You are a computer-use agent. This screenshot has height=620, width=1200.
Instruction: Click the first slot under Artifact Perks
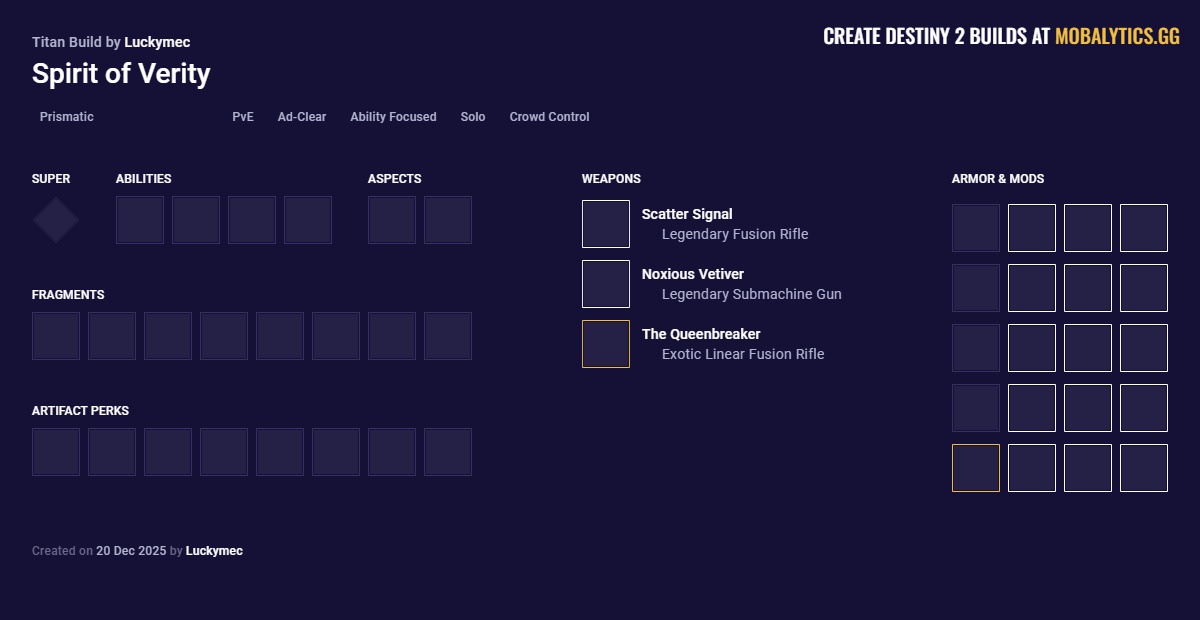point(56,452)
